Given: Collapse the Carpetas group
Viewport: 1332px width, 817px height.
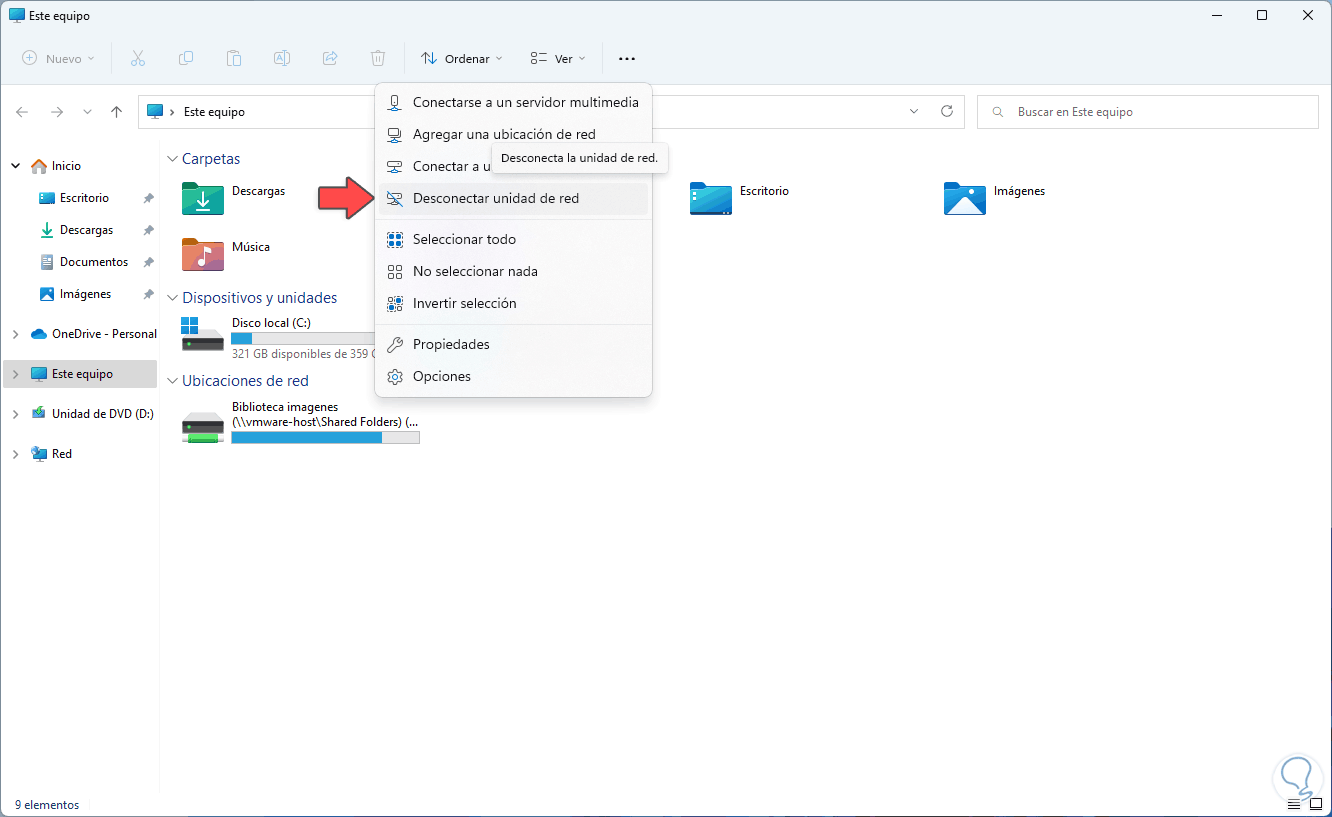Looking at the screenshot, I should (x=172, y=159).
